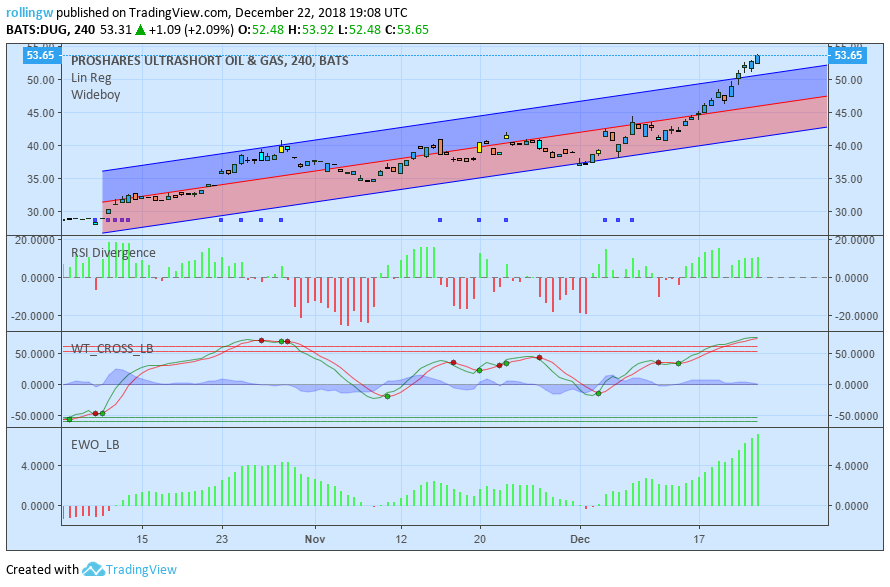
Task: Click the H:53.92 high value
Action: click(311, 30)
